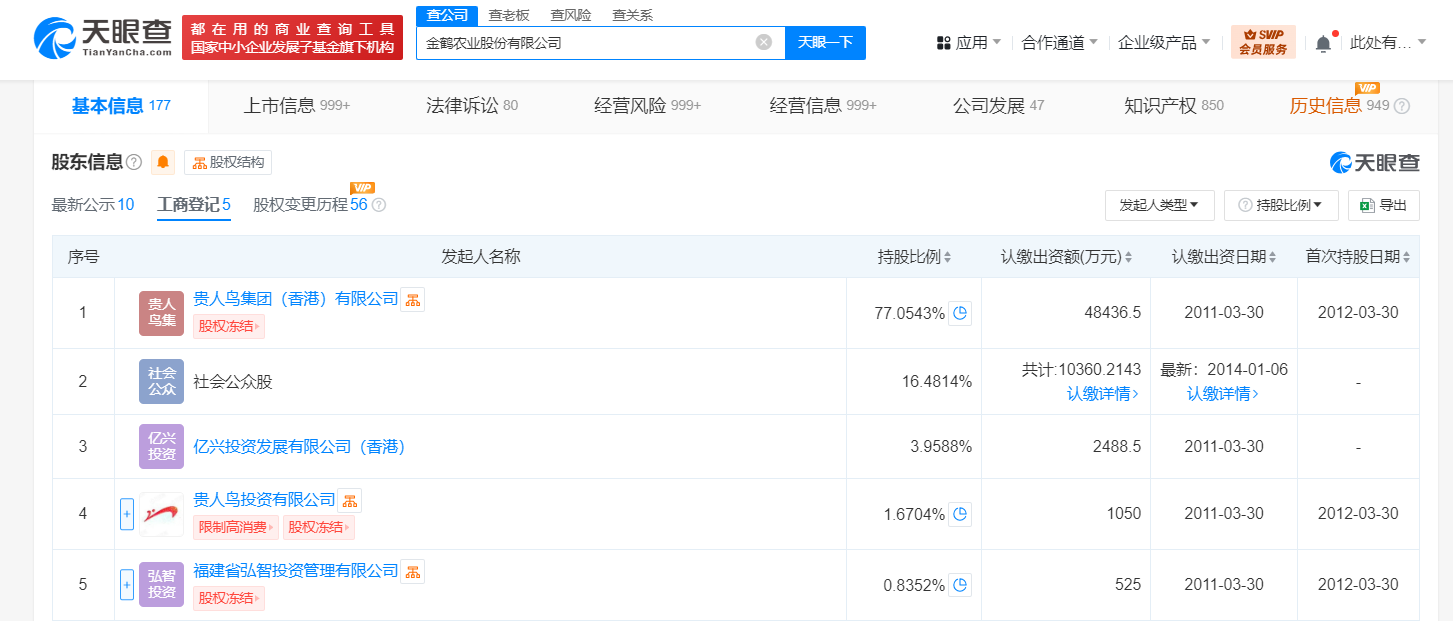1453x621 pixels.
Task: Click the red 国家中小企业发展子基金 banner
Action: [293, 38]
